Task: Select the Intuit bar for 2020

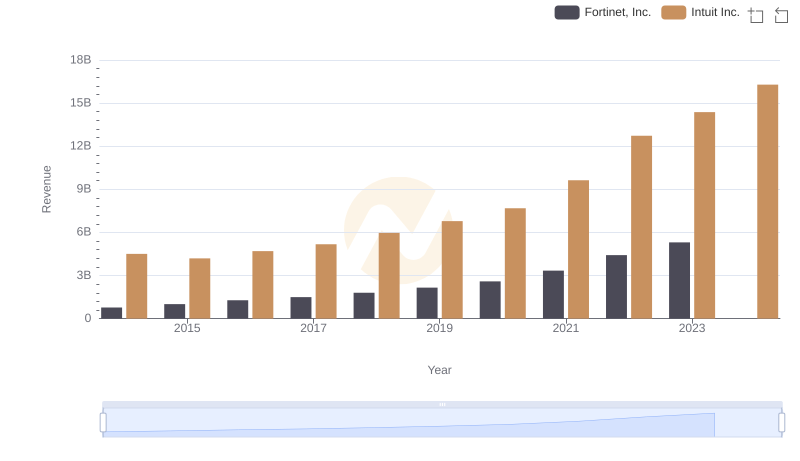Action: point(515,263)
